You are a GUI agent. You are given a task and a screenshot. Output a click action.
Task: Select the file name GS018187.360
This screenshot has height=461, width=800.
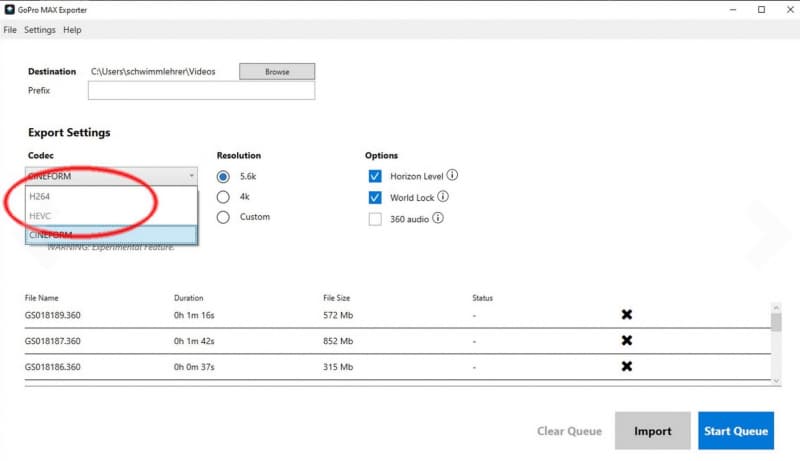point(53,341)
